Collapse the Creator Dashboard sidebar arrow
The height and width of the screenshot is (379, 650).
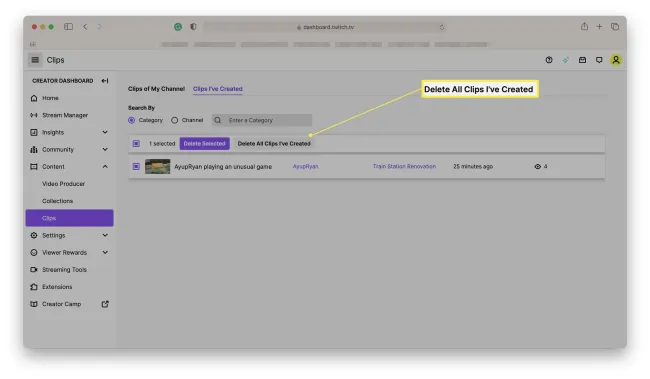click(105, 81)
